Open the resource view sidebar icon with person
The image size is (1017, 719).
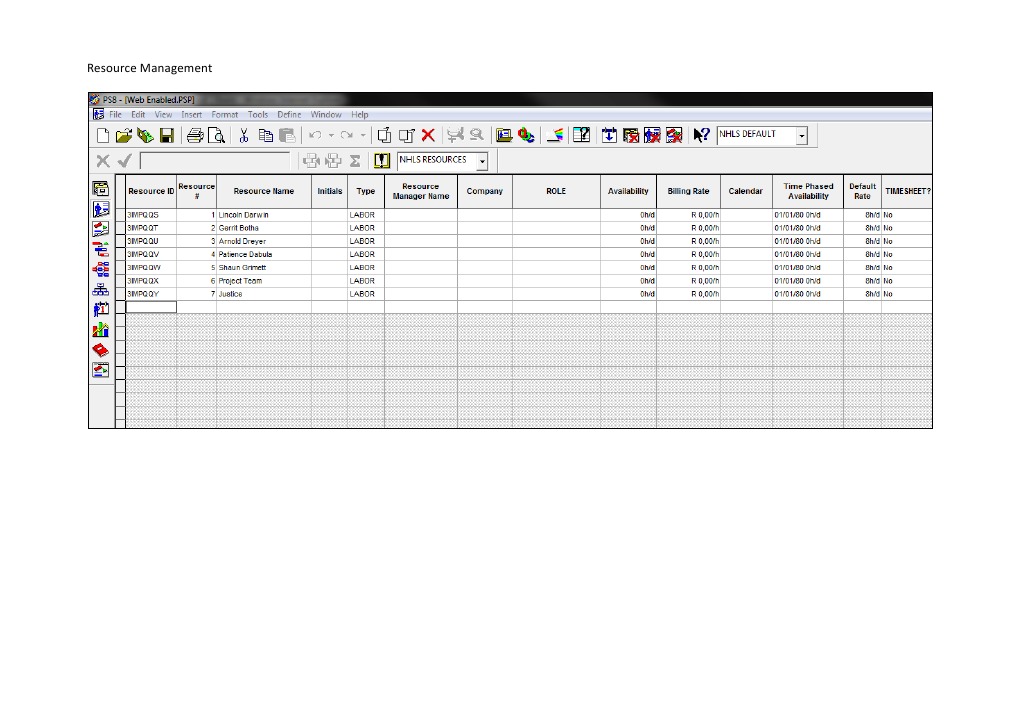(x=101, y=209)
